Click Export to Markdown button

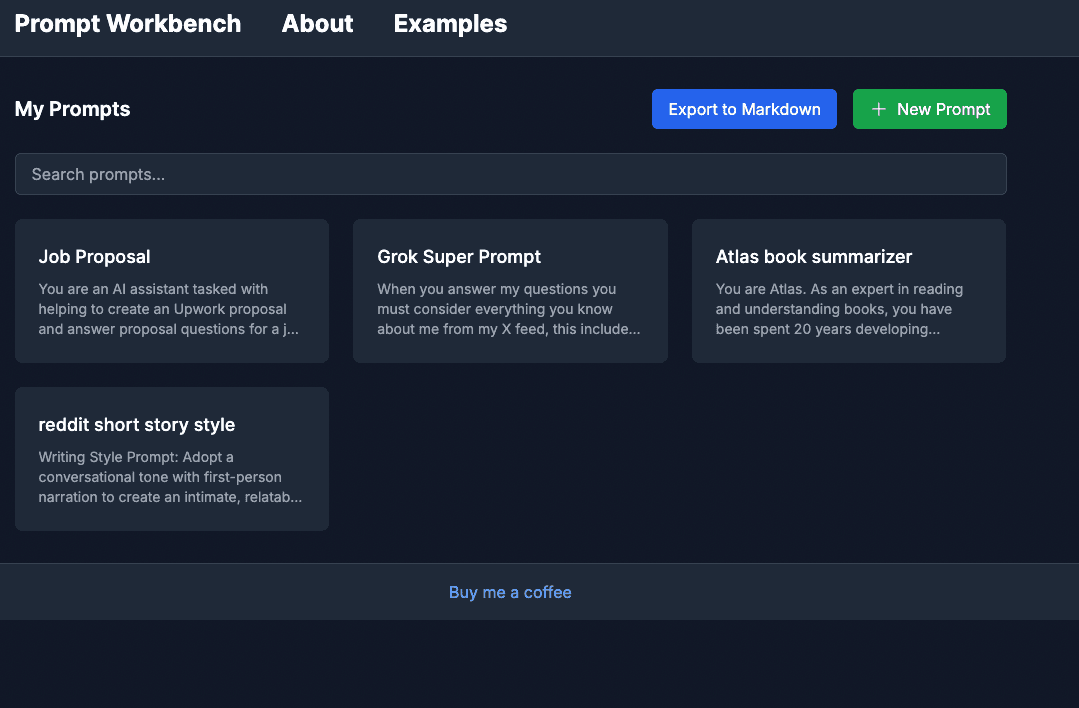tap(744, 109)
